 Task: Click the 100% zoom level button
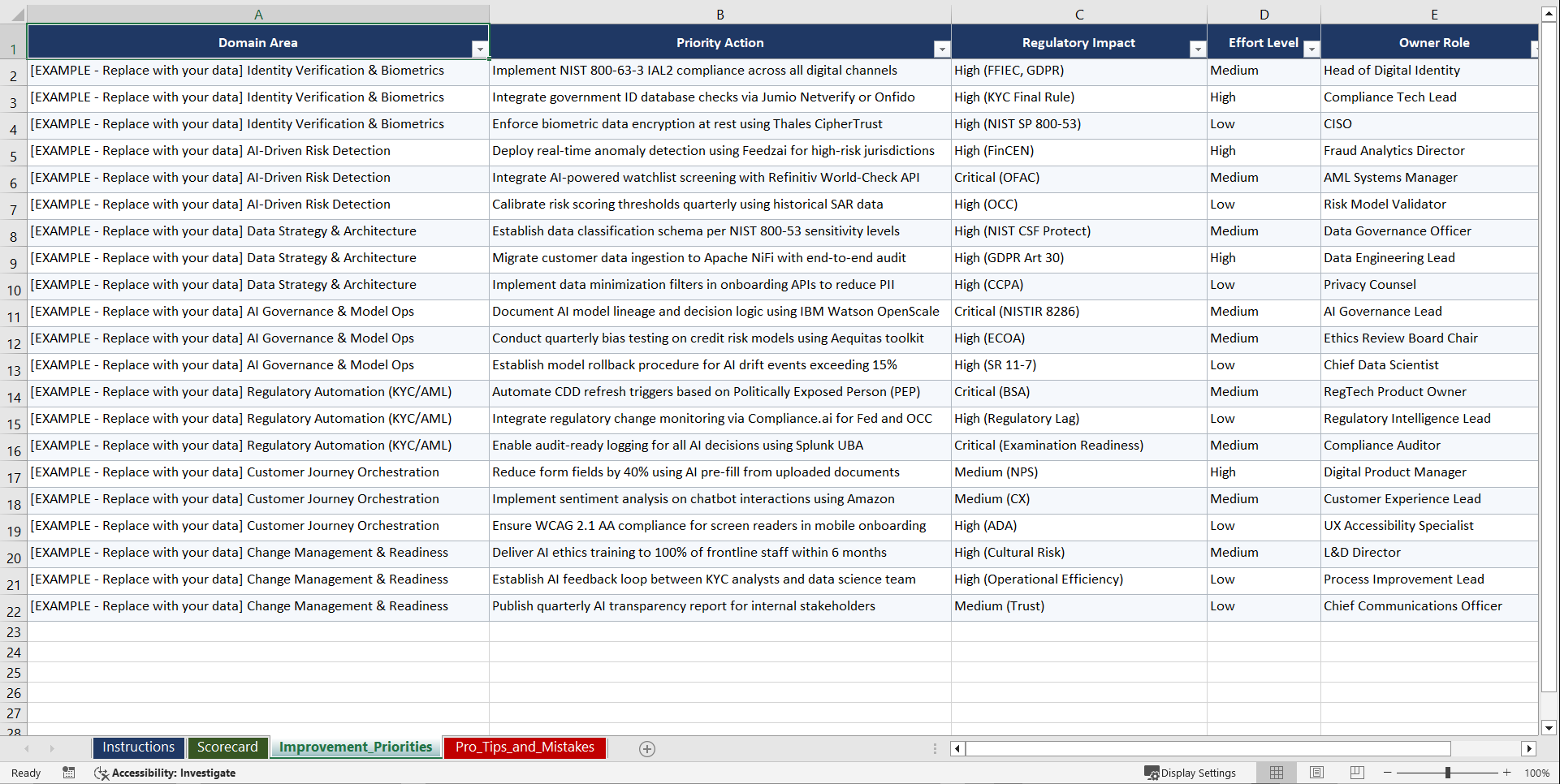coord(1536,773)
